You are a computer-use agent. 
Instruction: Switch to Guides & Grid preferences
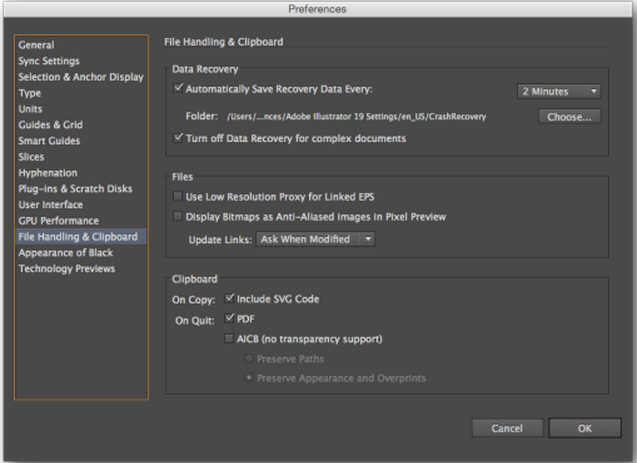click(x=49, y=125)
